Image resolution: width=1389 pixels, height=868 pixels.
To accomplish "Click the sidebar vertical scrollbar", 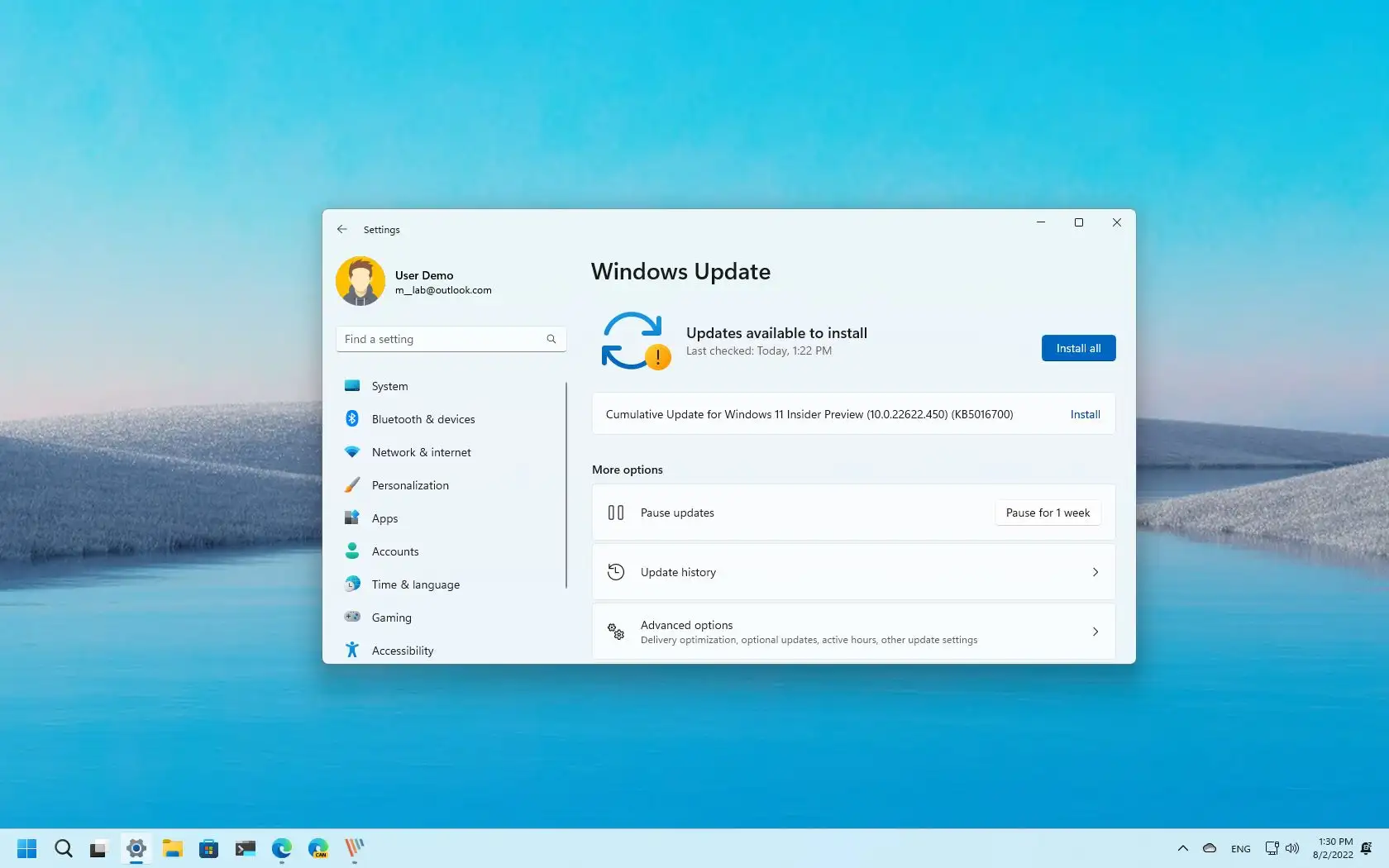I will pos(566,485).
